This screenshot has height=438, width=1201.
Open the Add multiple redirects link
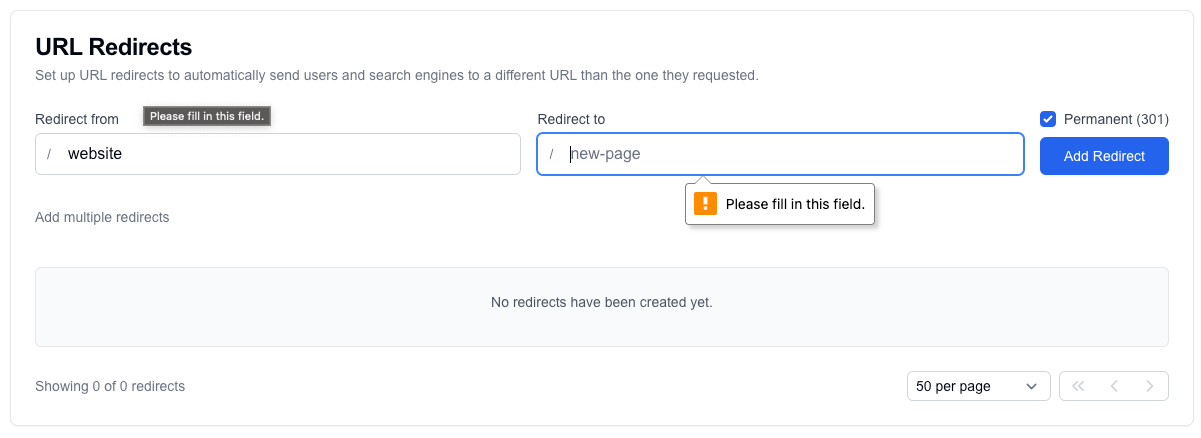102,217
